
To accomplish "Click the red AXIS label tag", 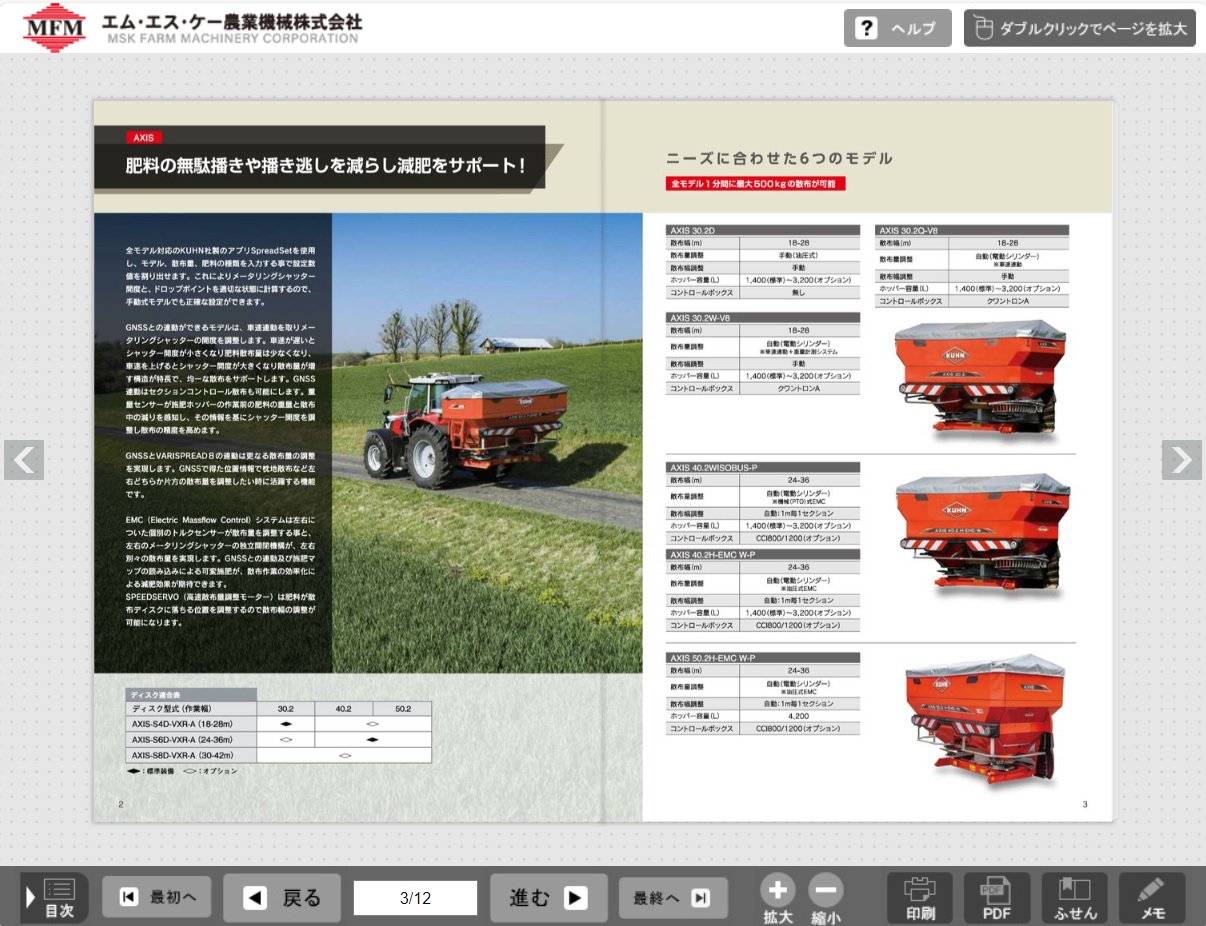I will coord(144,138).
